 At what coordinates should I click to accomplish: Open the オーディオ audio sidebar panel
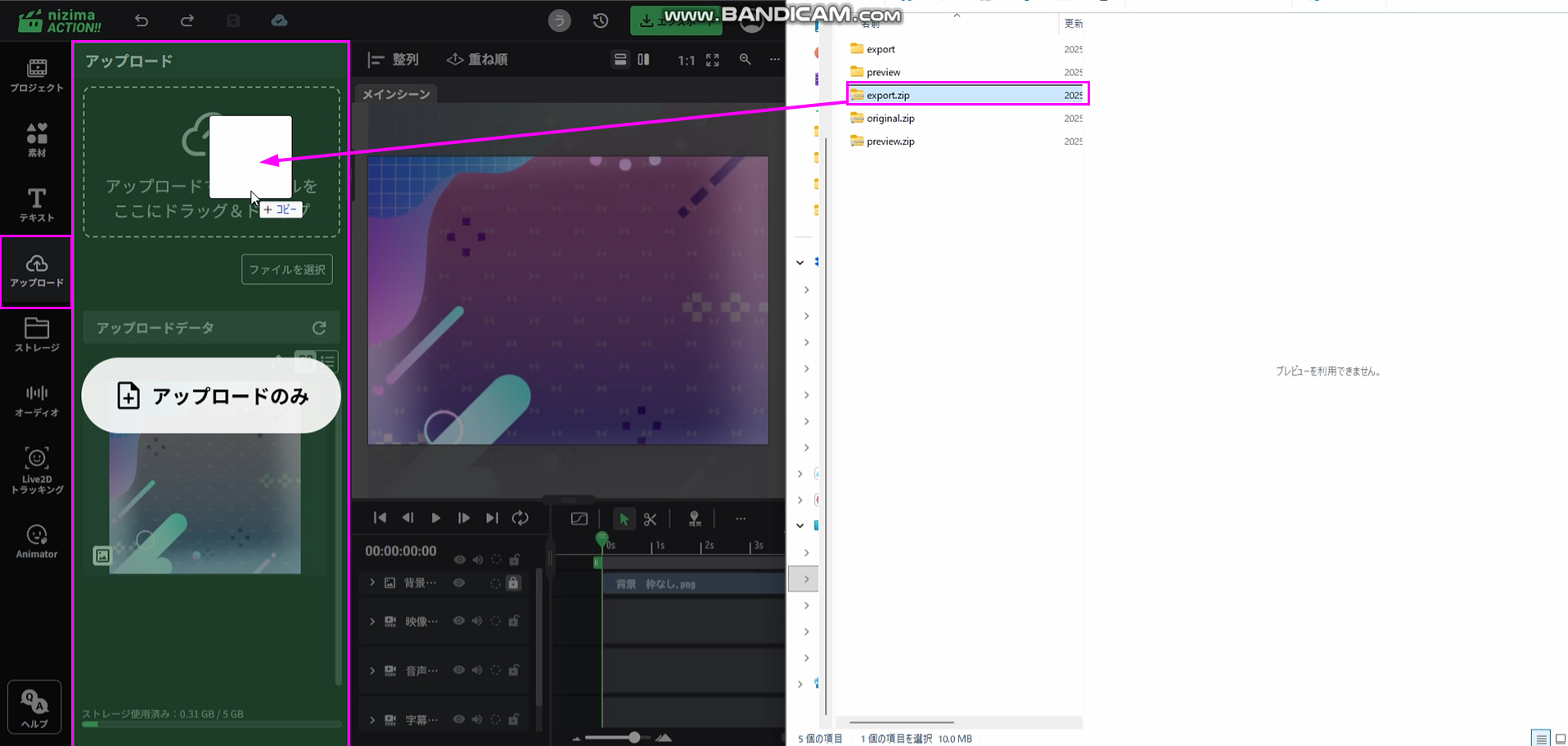(x=37, y=400)
